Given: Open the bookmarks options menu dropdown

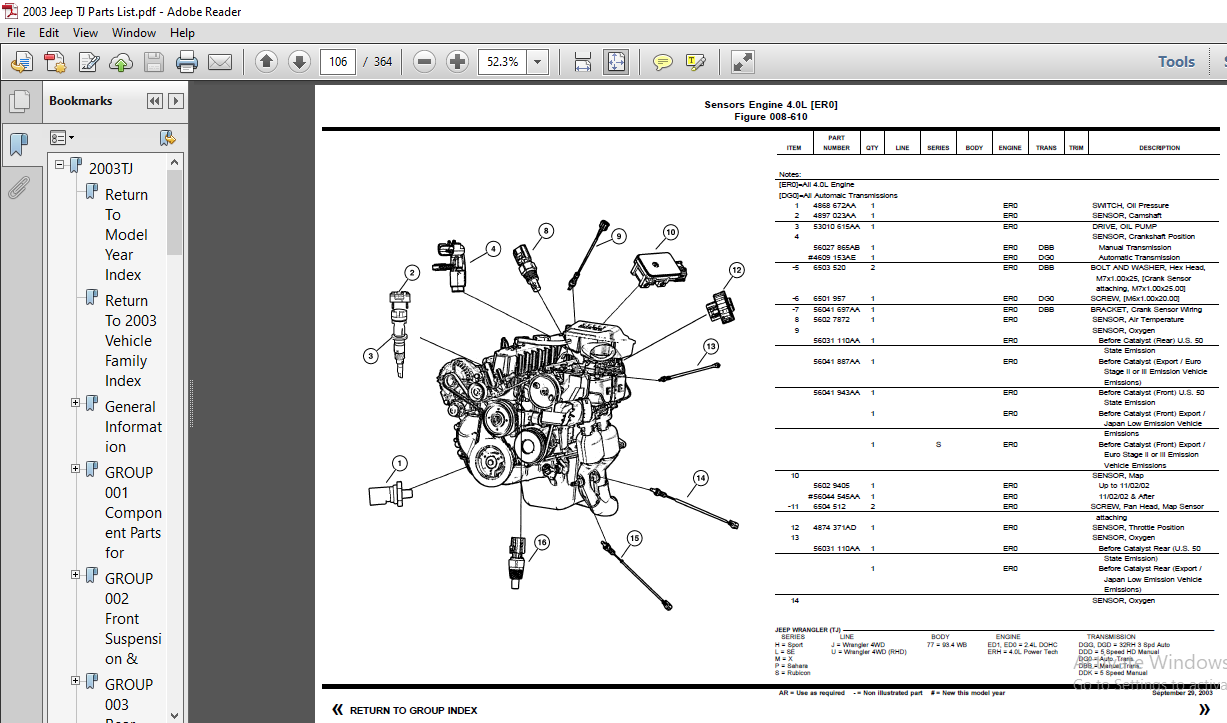Looking at the screenshot, I should (x=62, y=137).
